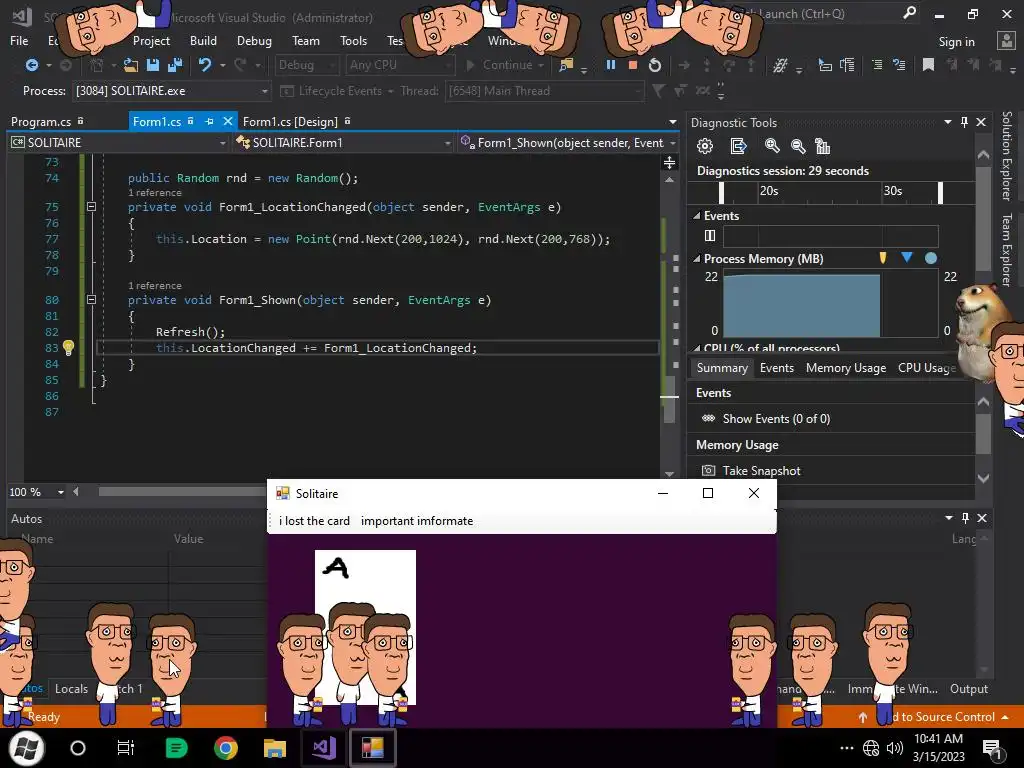Collapse the Process Memory graph

(x=697, y=259)
